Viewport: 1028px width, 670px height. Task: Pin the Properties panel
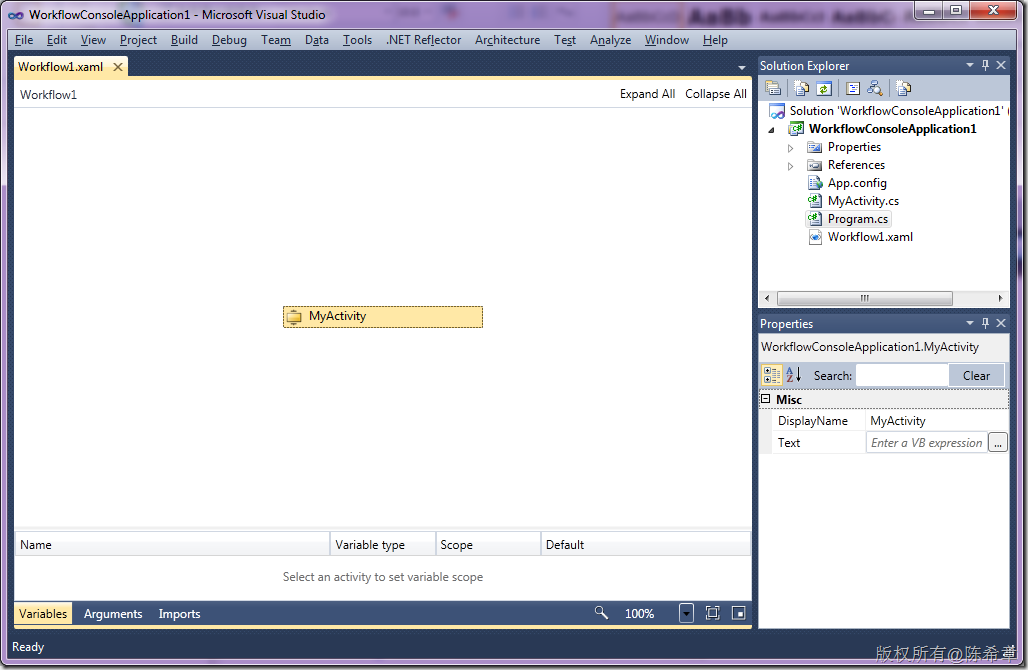[985, 323]
